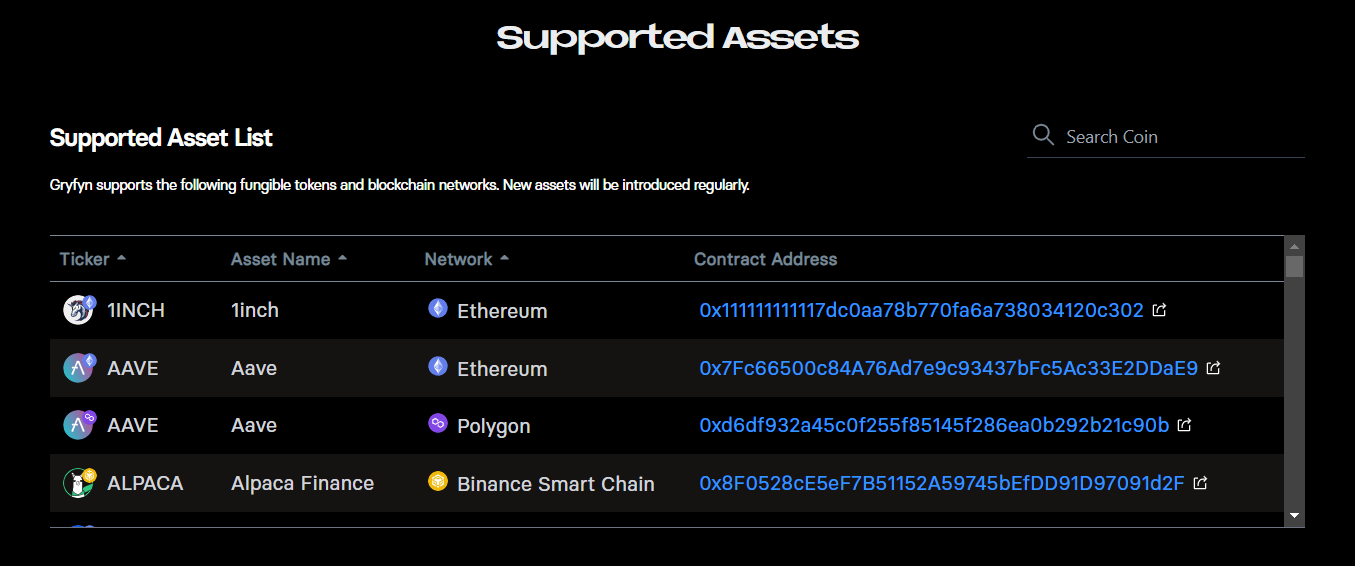Click the ALPACA token logo
1355x566 pixels.
click(x=79, y=483)
